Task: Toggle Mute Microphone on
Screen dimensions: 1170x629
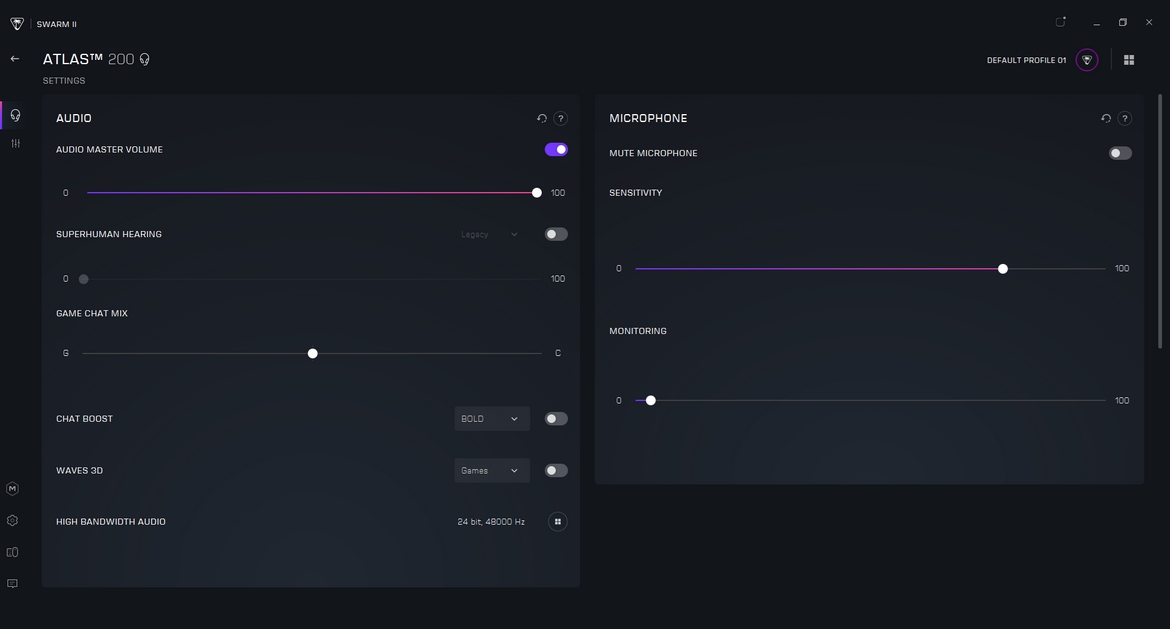Action: click(1120, 153)
